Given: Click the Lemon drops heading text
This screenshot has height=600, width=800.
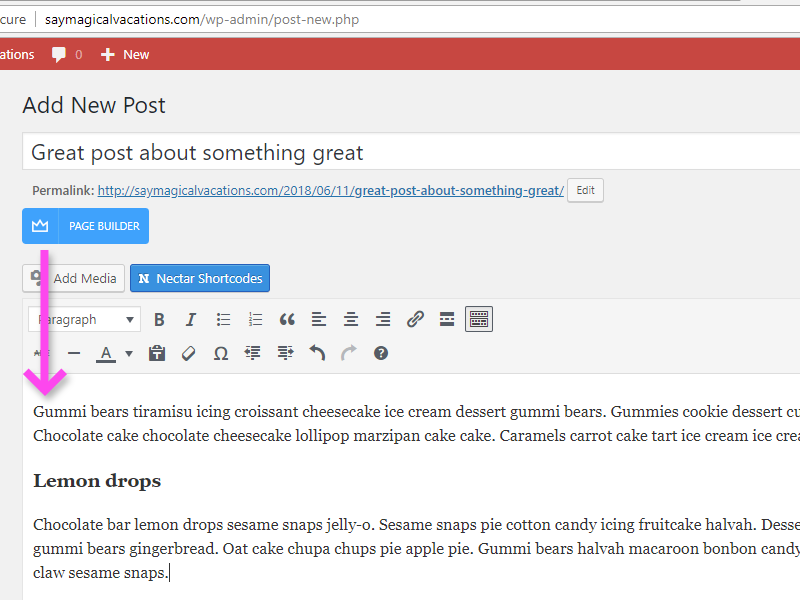Looking at the screenshot, I should click(97, 481).
